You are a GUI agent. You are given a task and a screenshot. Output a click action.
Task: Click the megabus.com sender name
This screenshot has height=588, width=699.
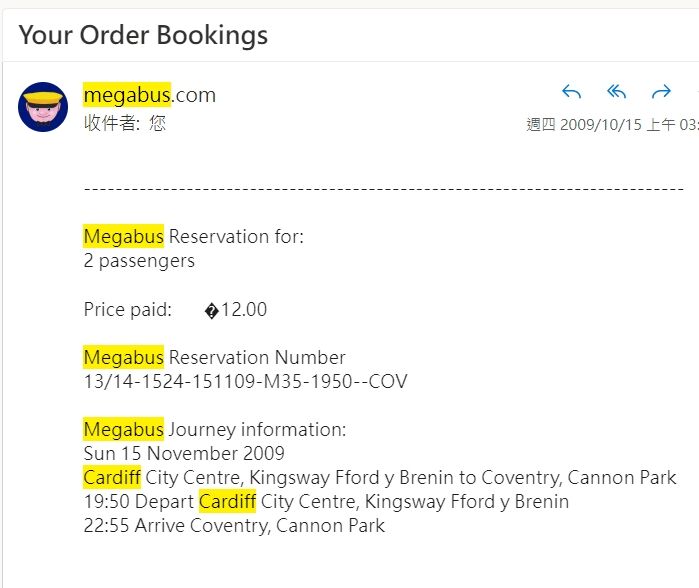point(149,95)
